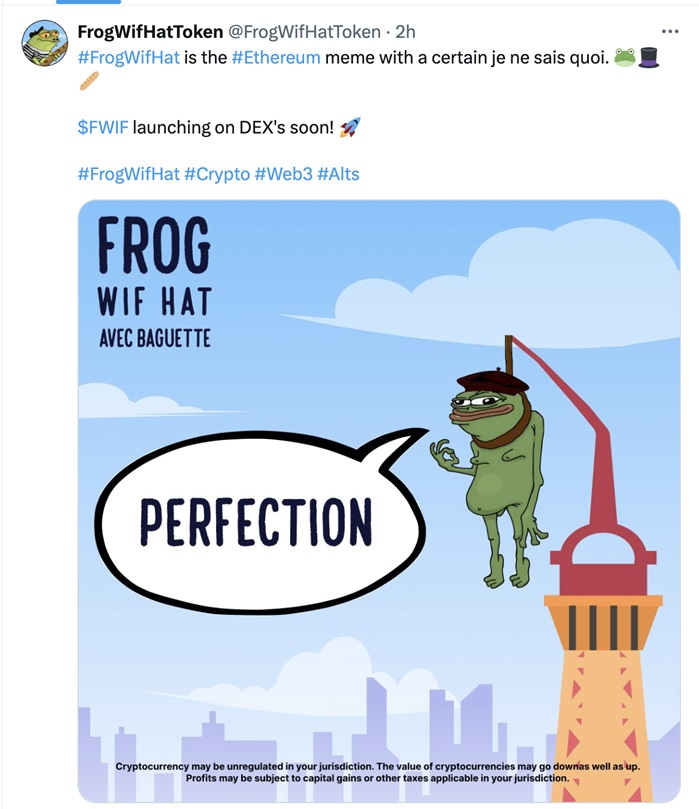The width and height of the screenshot is (699, 809).
Task: Open the FrogWifHatToken display name link
Action: coord(150,33)
